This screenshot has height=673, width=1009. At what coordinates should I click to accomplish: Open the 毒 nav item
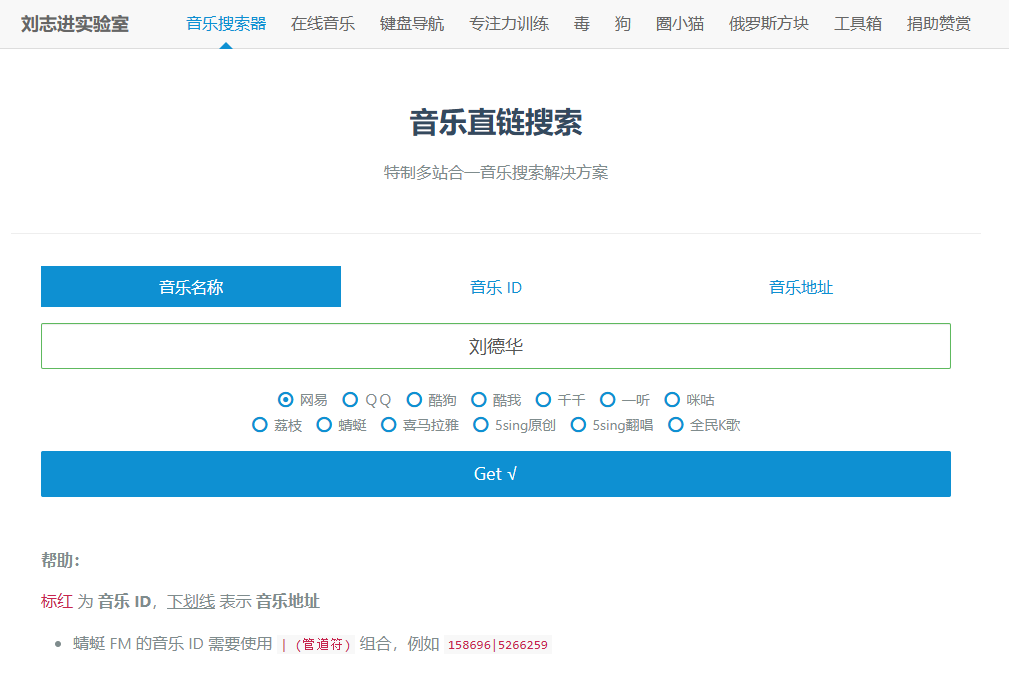(x=582, y=24)
